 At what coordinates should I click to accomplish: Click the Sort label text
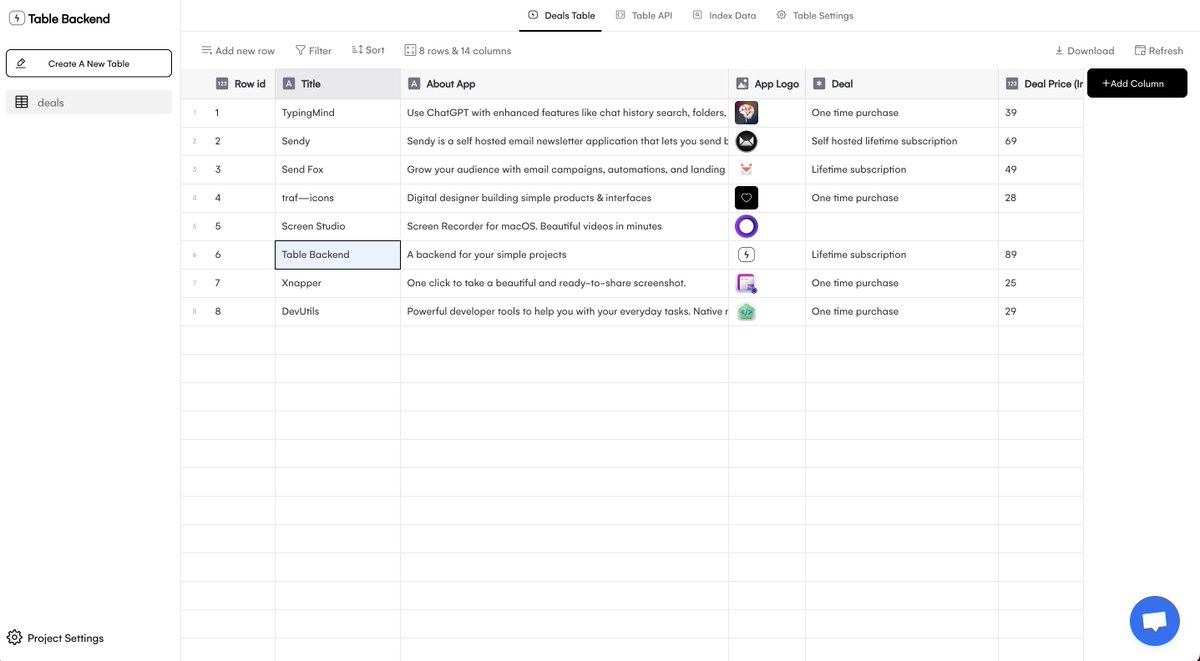pos(375,50)
